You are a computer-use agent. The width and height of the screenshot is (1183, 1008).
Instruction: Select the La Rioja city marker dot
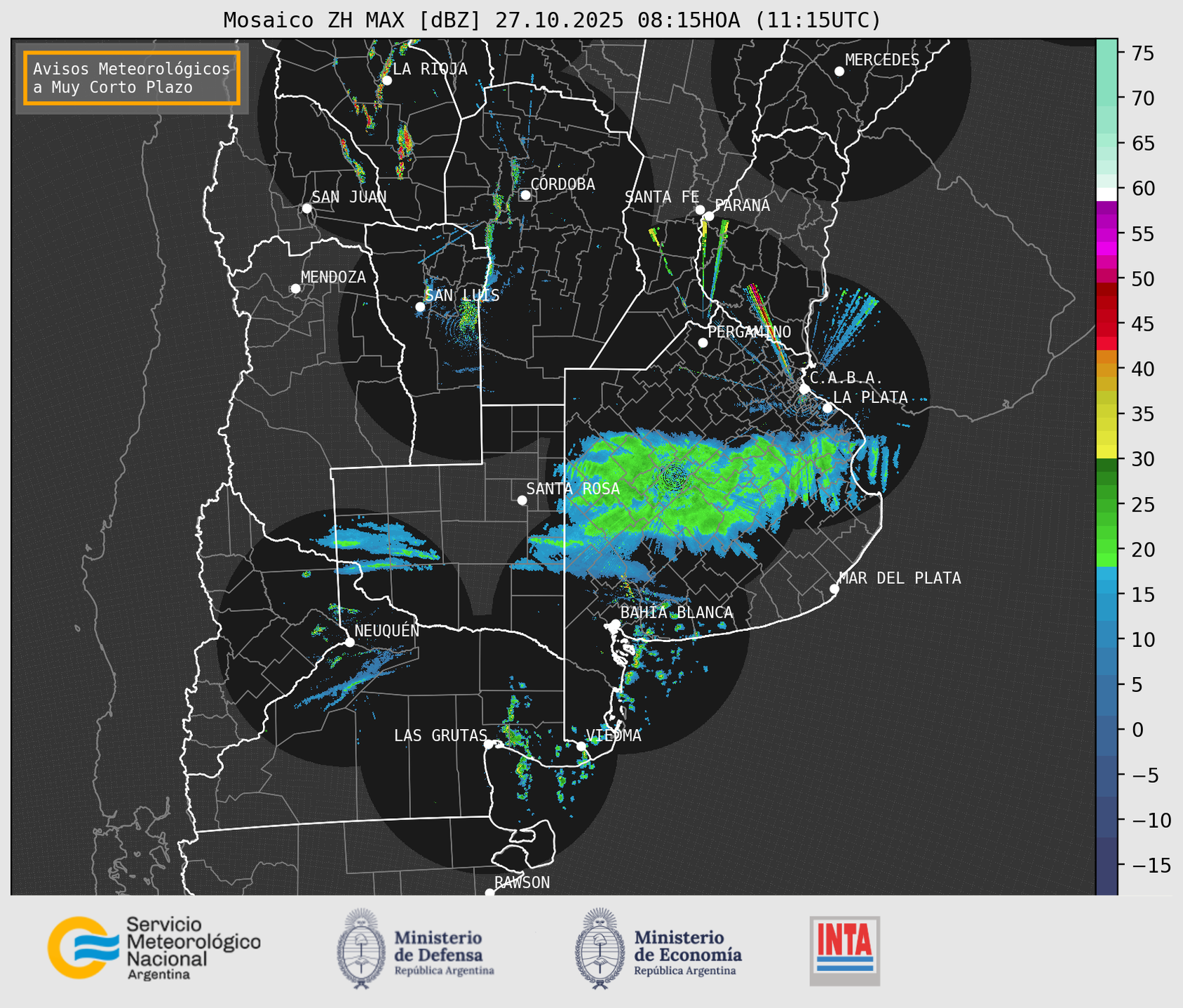pyautogui.click(x=386, y=81)
